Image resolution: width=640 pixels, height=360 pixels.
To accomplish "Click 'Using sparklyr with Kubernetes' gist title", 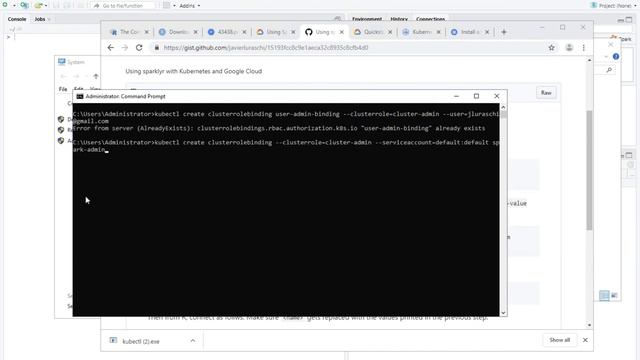I will click(x=193, y=71).
